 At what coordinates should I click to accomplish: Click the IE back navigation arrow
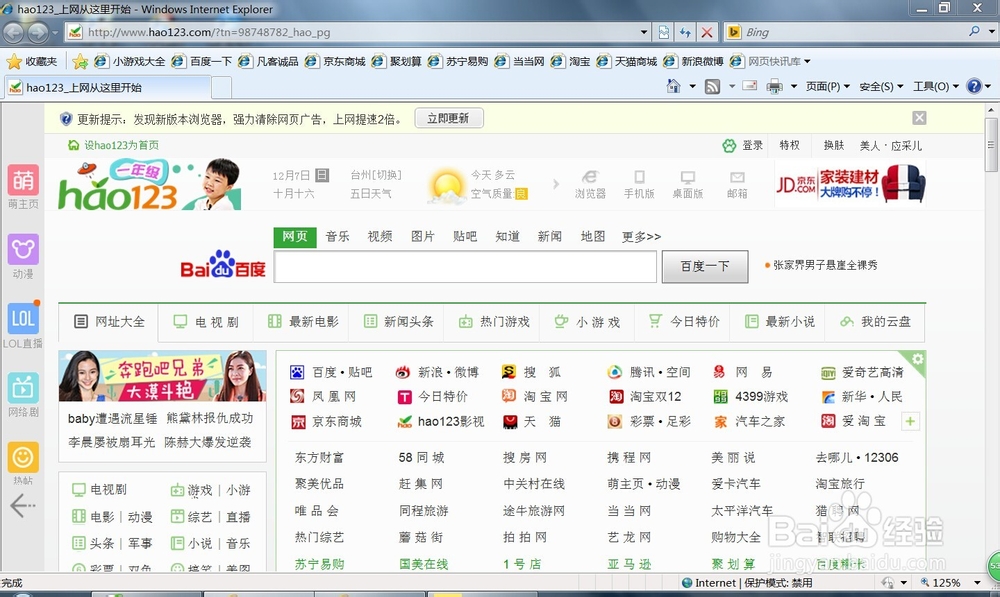pos(13,32)
